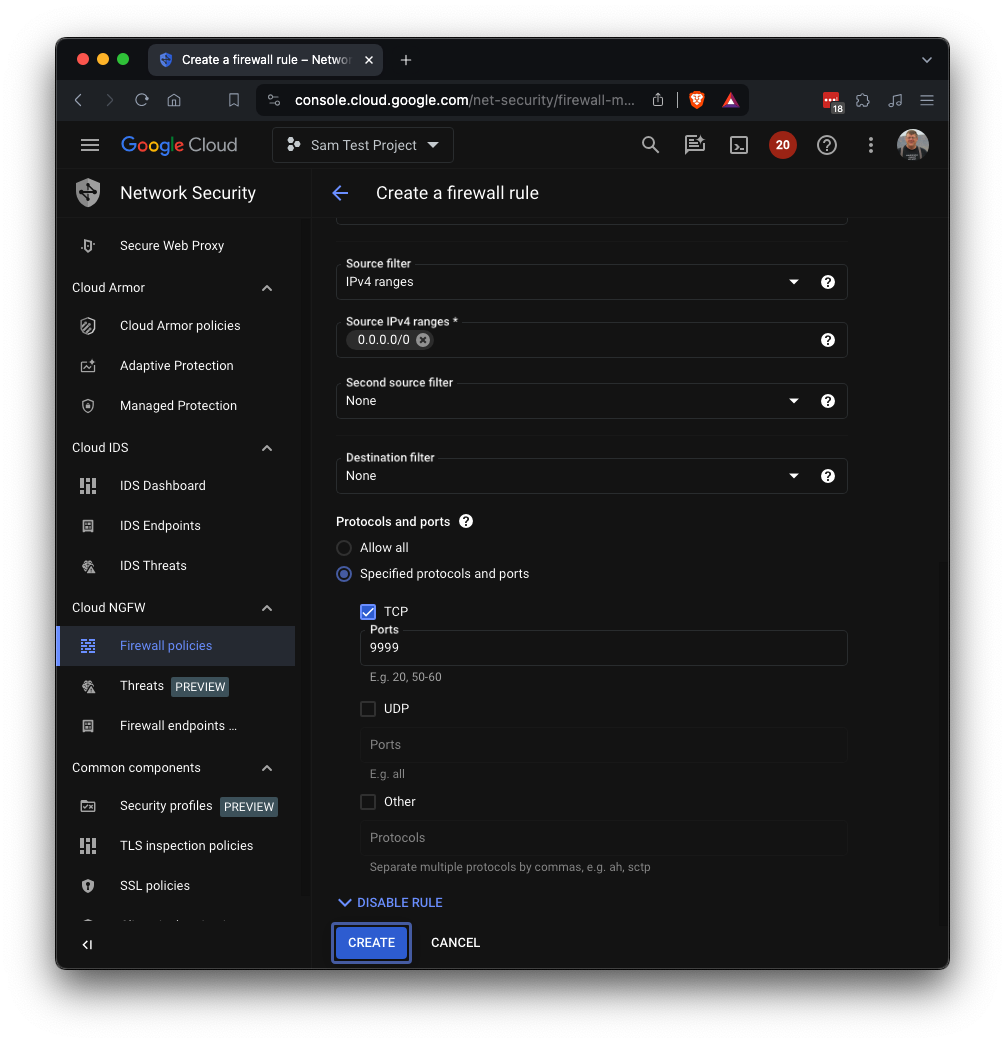This screenshot has width=1005, height=1043.
Task: Go to Adaptive Protection
Action: 176,366
